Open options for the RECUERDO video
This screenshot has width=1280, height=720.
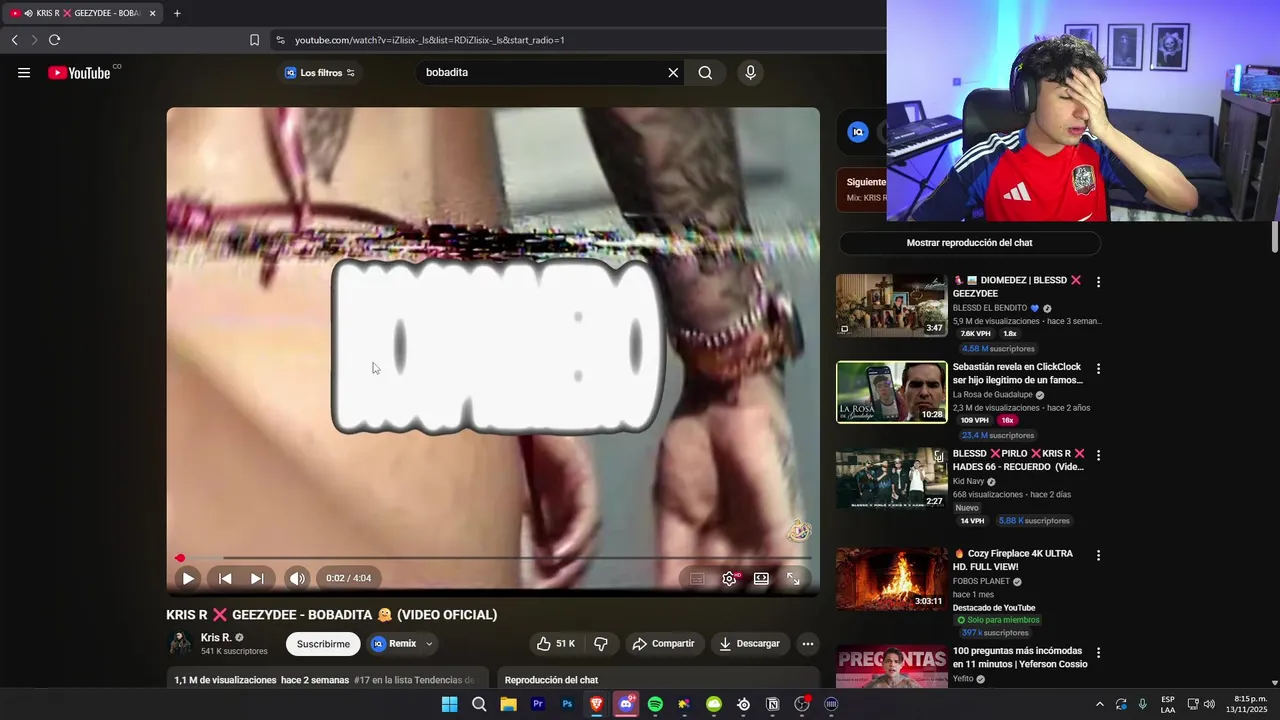1098,455
